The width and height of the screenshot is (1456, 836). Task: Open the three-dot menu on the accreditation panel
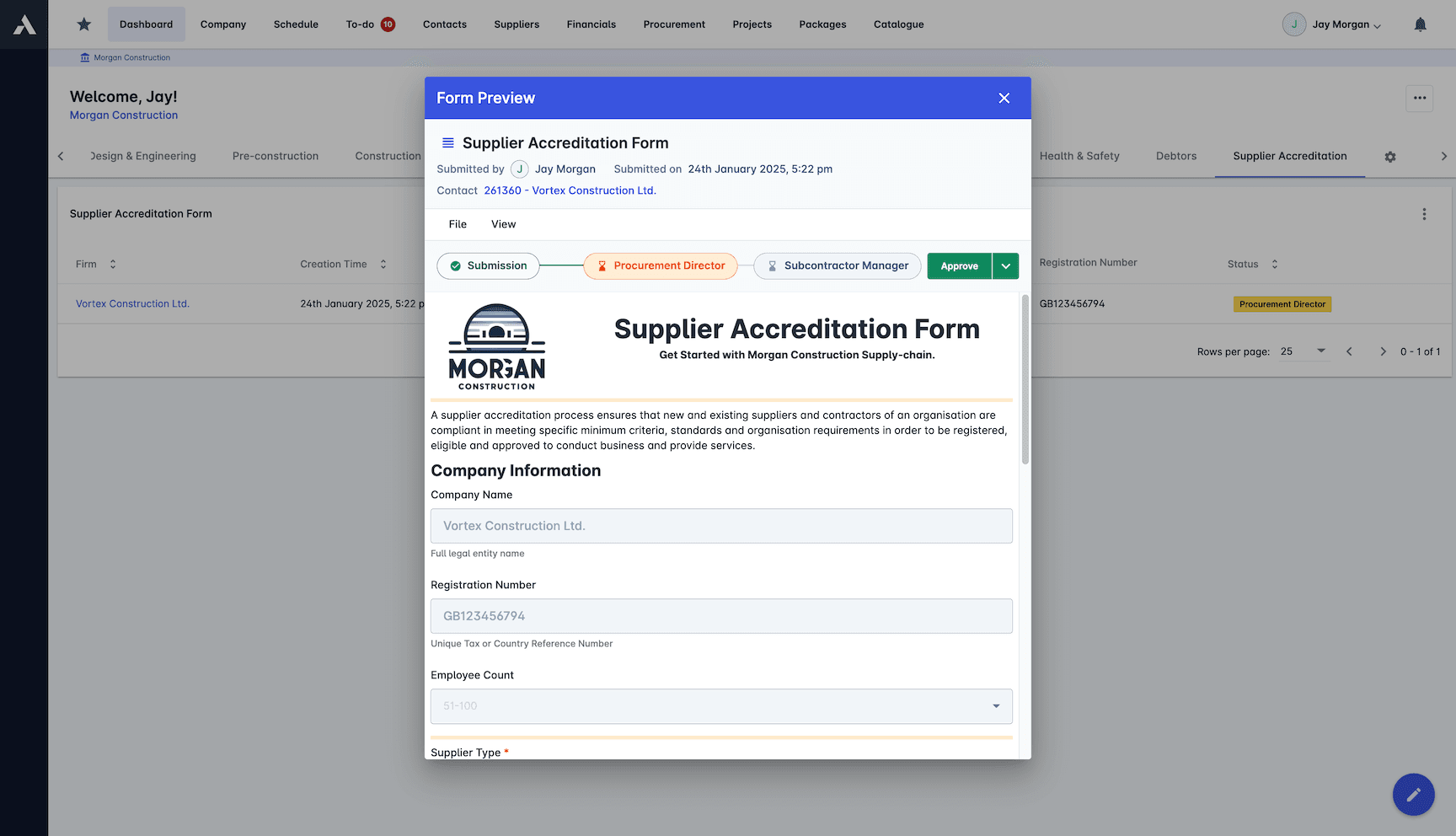pos(1425,214)
